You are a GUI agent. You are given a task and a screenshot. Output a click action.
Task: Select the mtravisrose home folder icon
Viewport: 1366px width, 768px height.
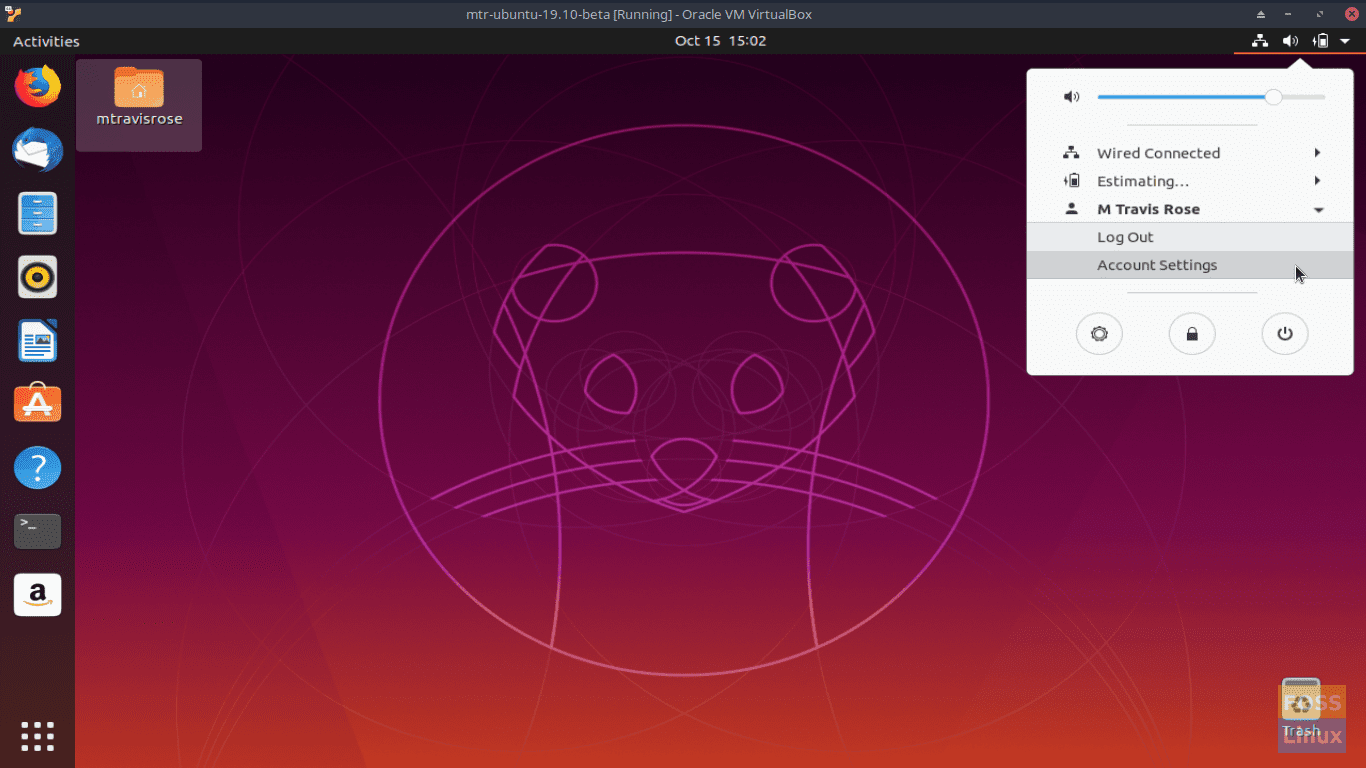(x=139, y=88)
